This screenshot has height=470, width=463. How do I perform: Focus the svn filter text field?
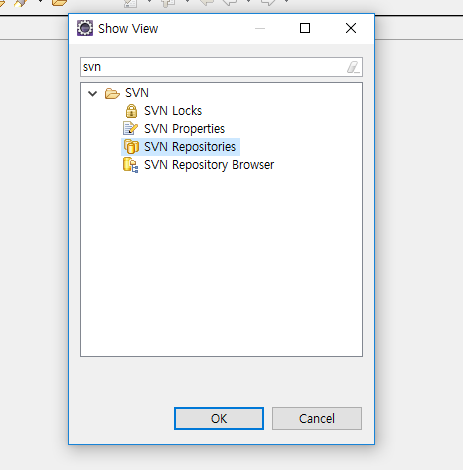pos(221,67)
